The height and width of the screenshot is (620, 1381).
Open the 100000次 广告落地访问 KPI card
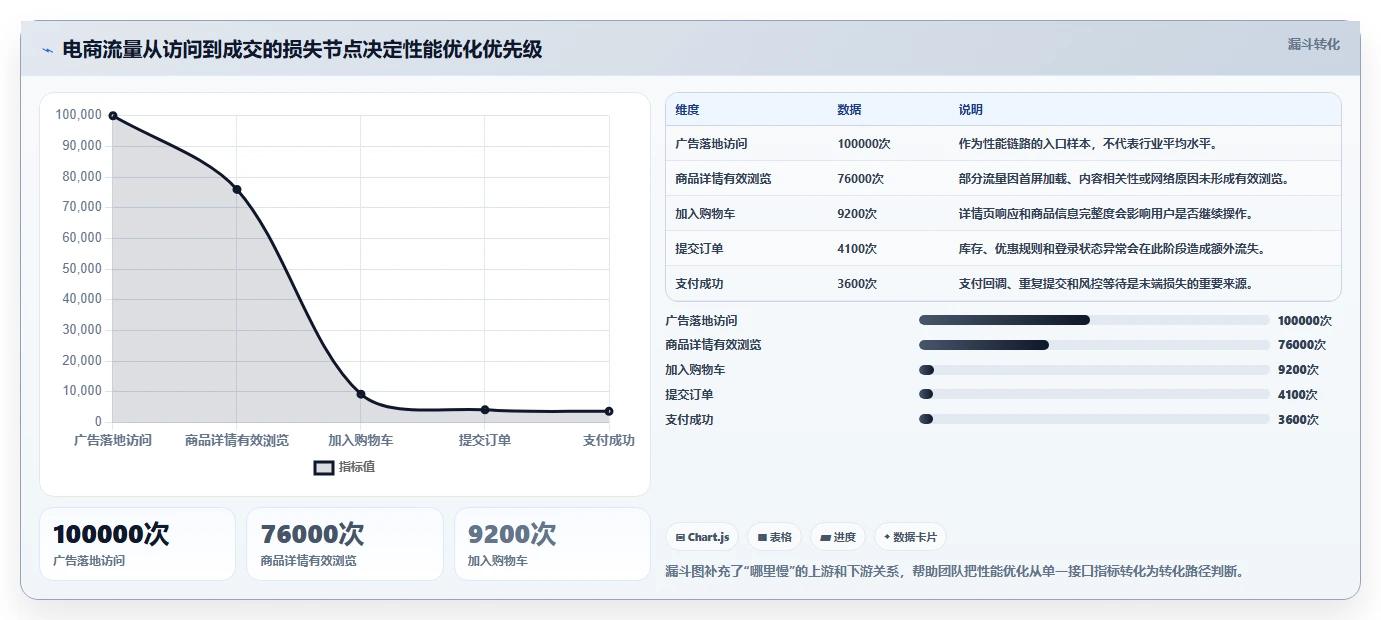pos(137,544)
